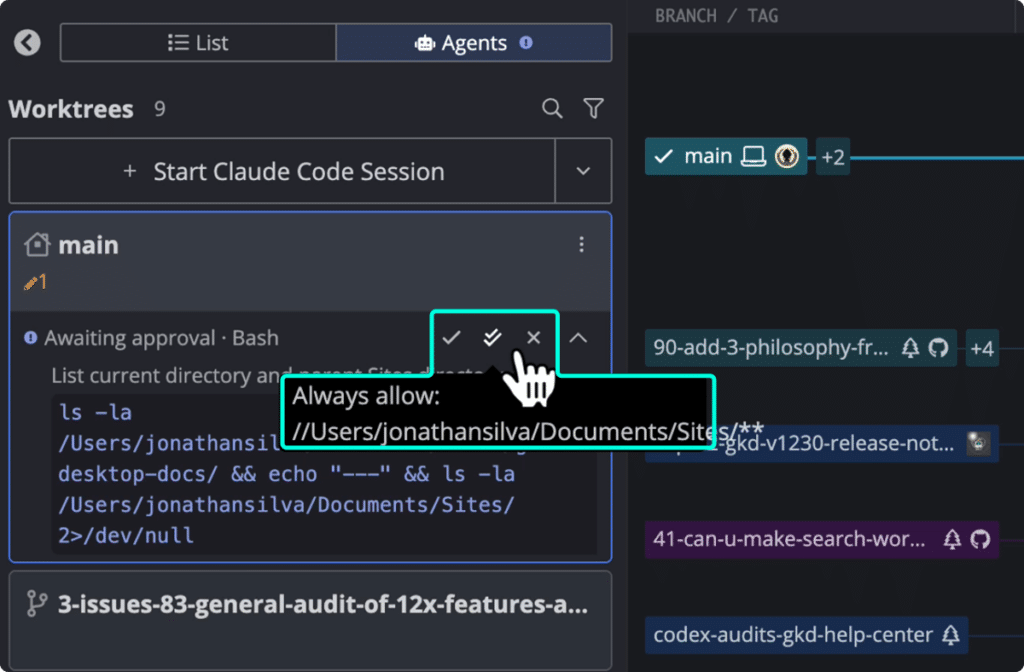Click GitHub icon on 41-can-u-make-search branch
The width and height of the screenshot is (1024, 672).
tap(980, 539)
